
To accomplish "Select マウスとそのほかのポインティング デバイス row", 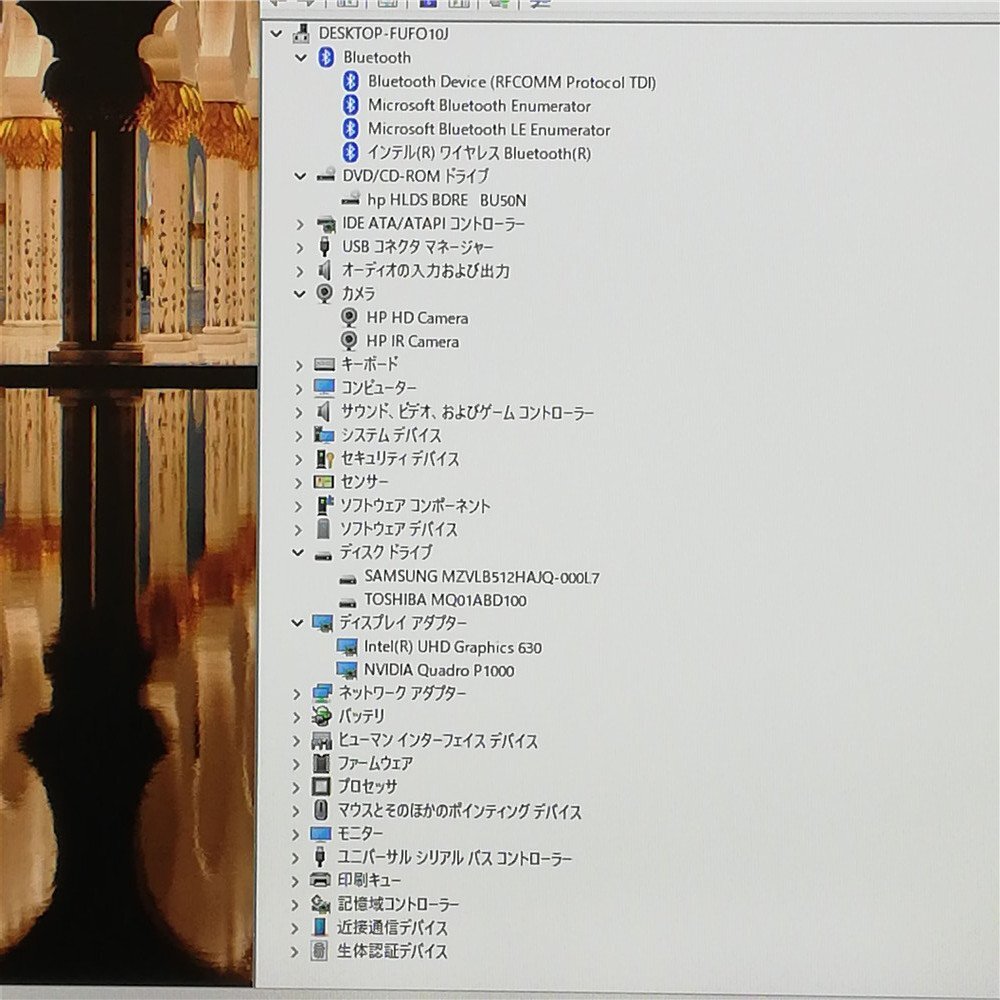I will [459, 811].
